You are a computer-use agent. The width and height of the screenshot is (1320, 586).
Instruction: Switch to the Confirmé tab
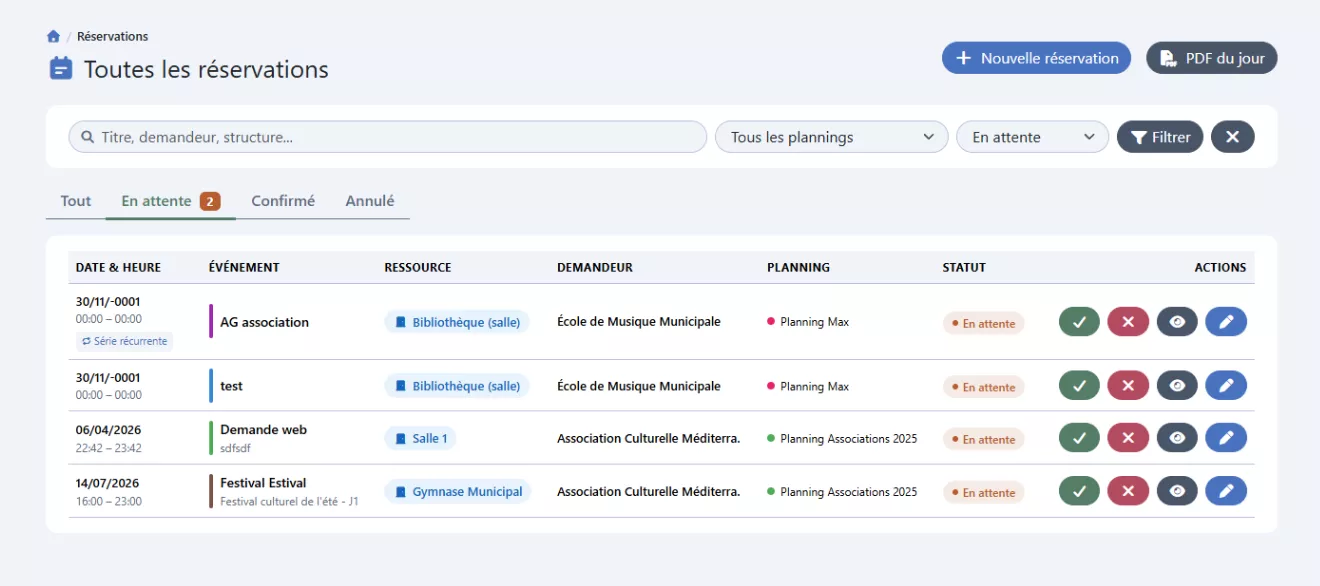[283, 201]
